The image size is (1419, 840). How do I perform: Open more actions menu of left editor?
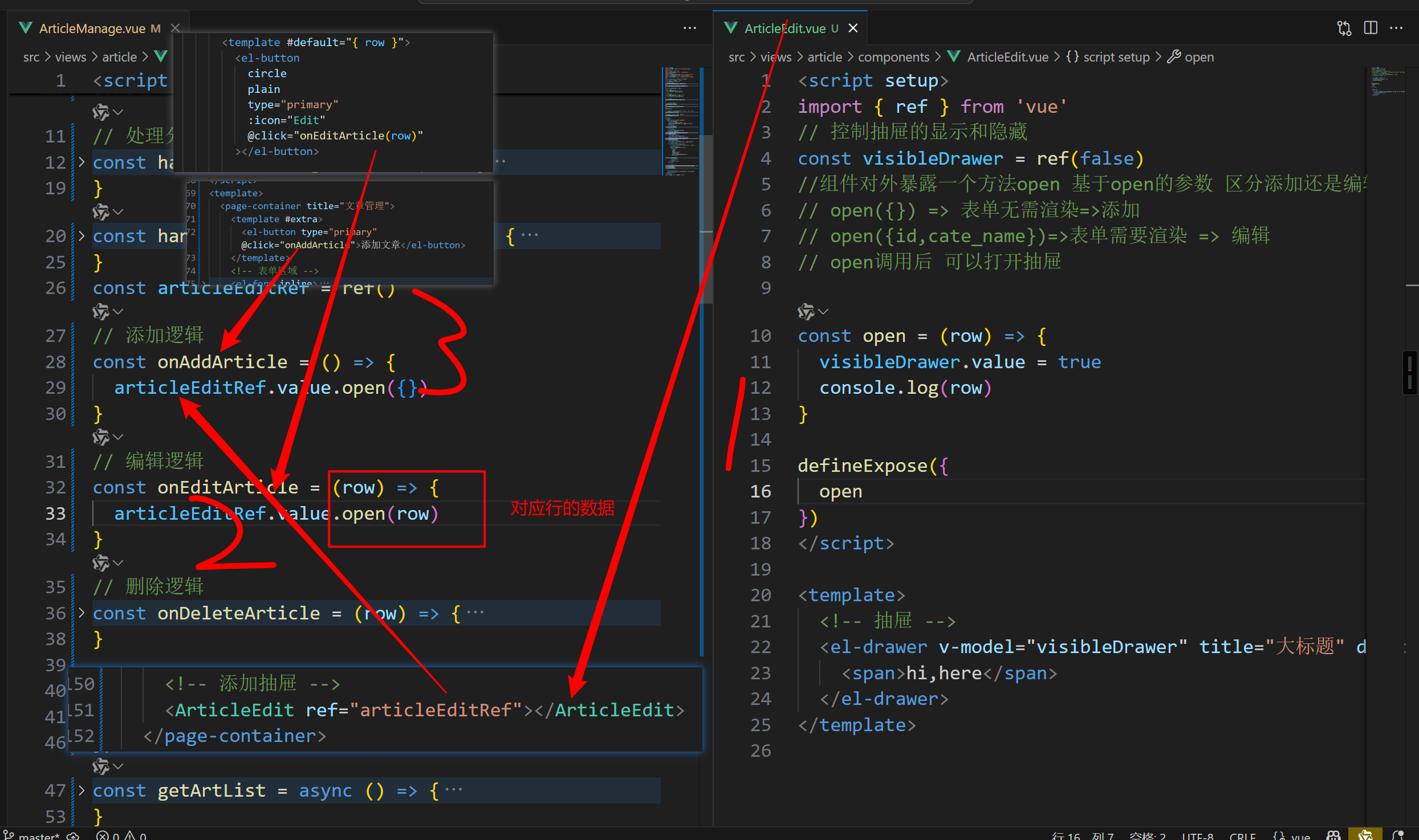(690, 28)
